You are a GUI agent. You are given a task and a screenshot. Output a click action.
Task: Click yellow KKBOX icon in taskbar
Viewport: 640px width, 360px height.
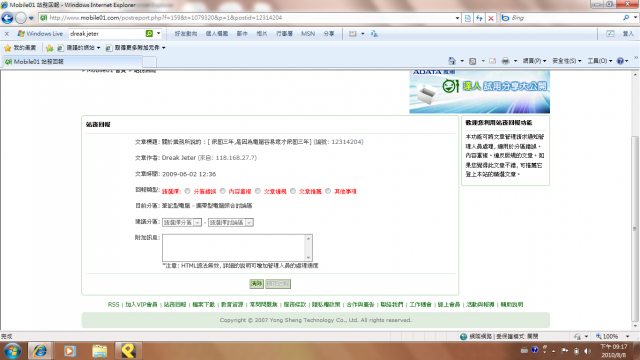pyautogui.click(x=128, y=351)
